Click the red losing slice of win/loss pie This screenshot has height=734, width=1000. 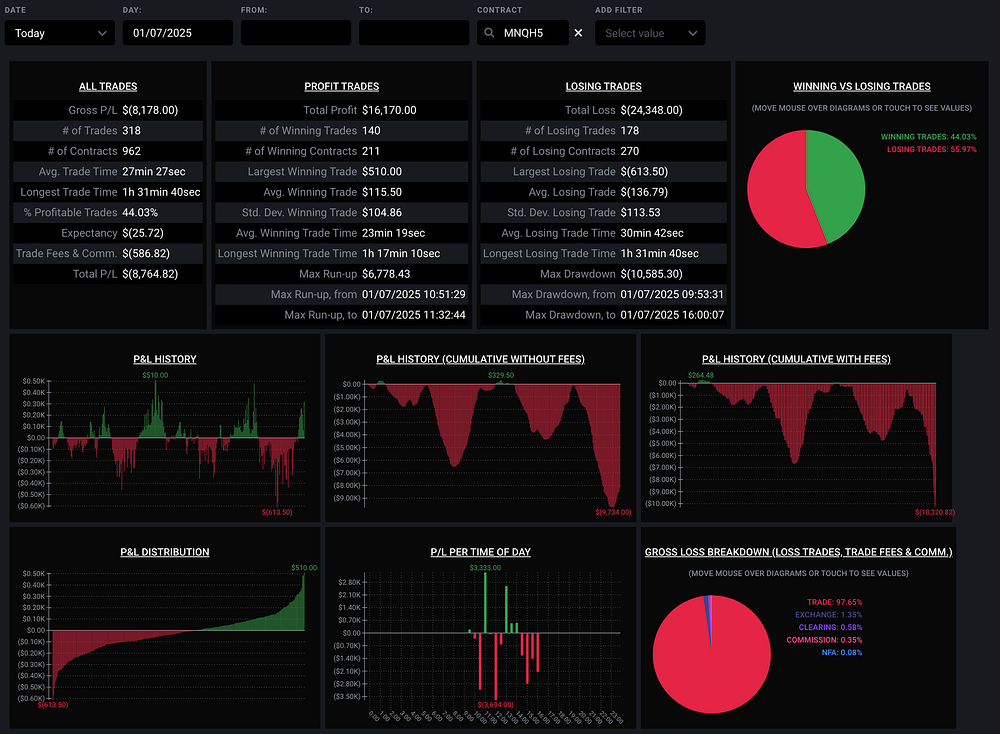pos(775,191)
